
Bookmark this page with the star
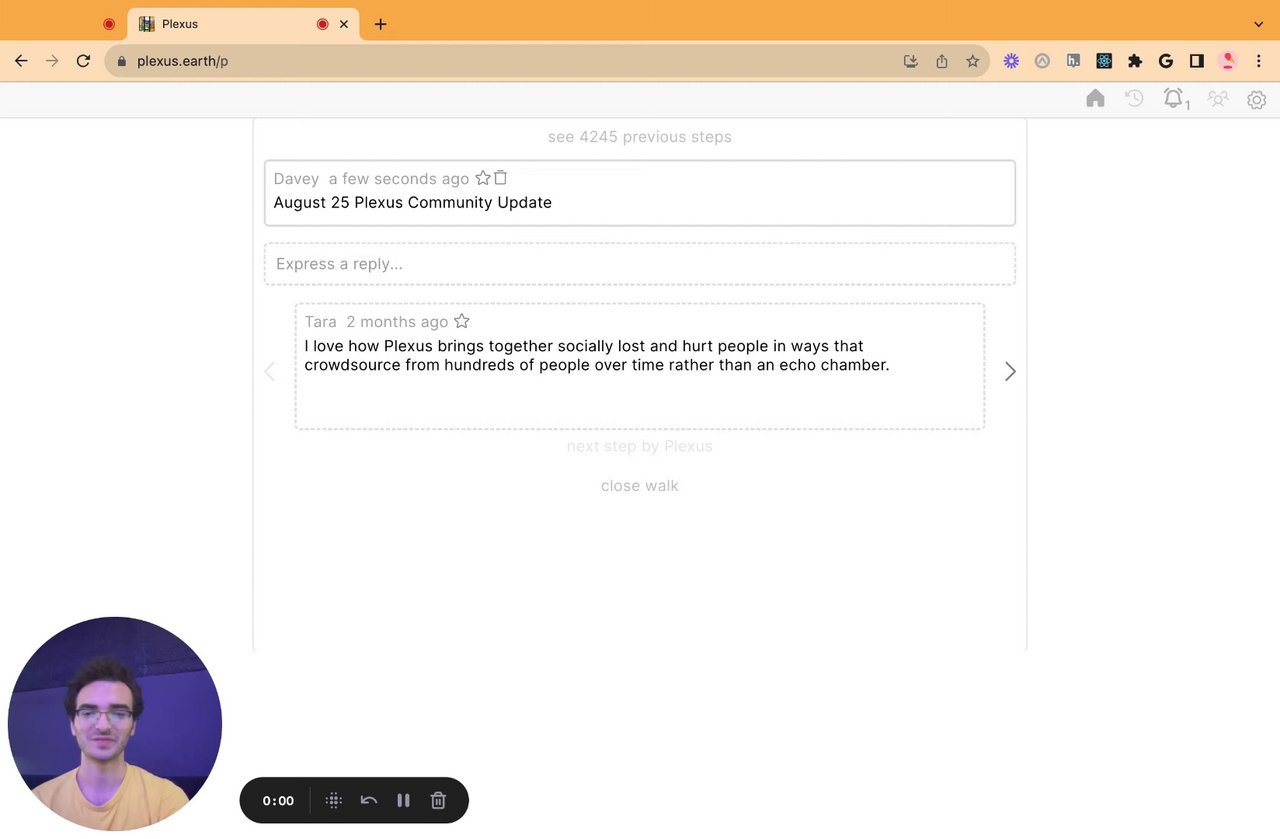pos(973,61)
